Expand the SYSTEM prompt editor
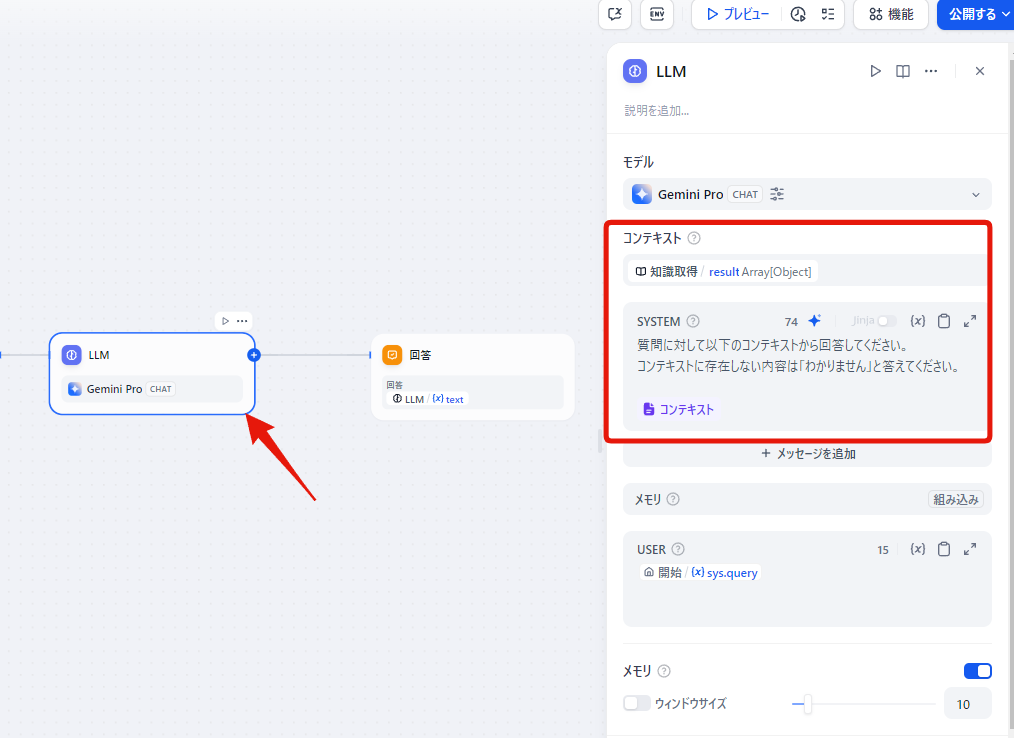The image size is (1014, 738). point(969,321)
